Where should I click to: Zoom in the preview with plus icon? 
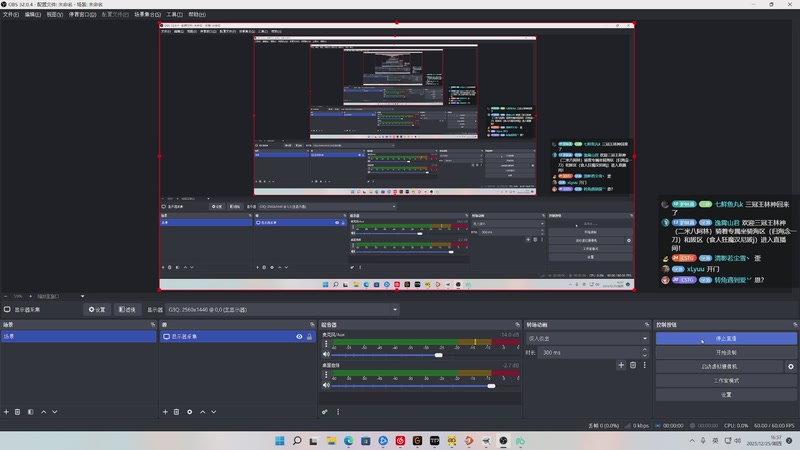[31, 296]
